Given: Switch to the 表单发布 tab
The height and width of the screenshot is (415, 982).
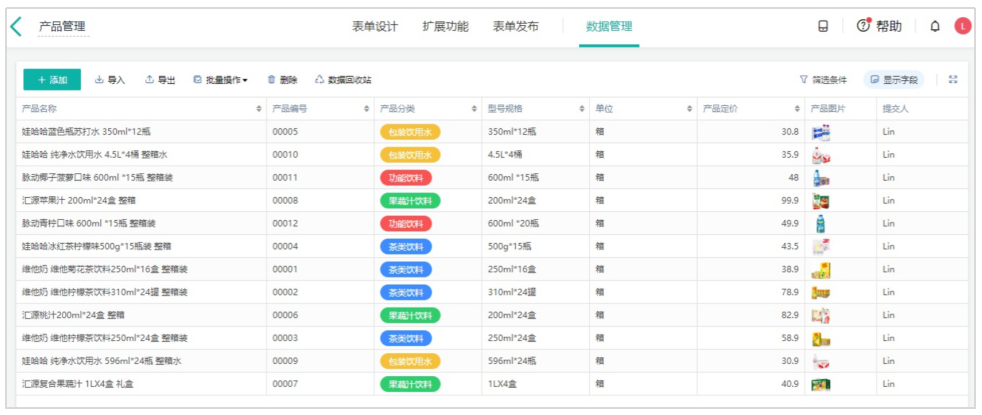Looking at the screenshot, I should click(515, 27).
